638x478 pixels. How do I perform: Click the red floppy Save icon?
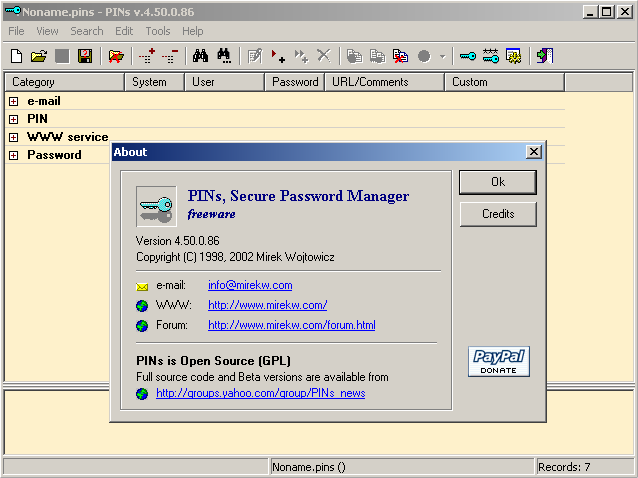(x=84, y=56)
